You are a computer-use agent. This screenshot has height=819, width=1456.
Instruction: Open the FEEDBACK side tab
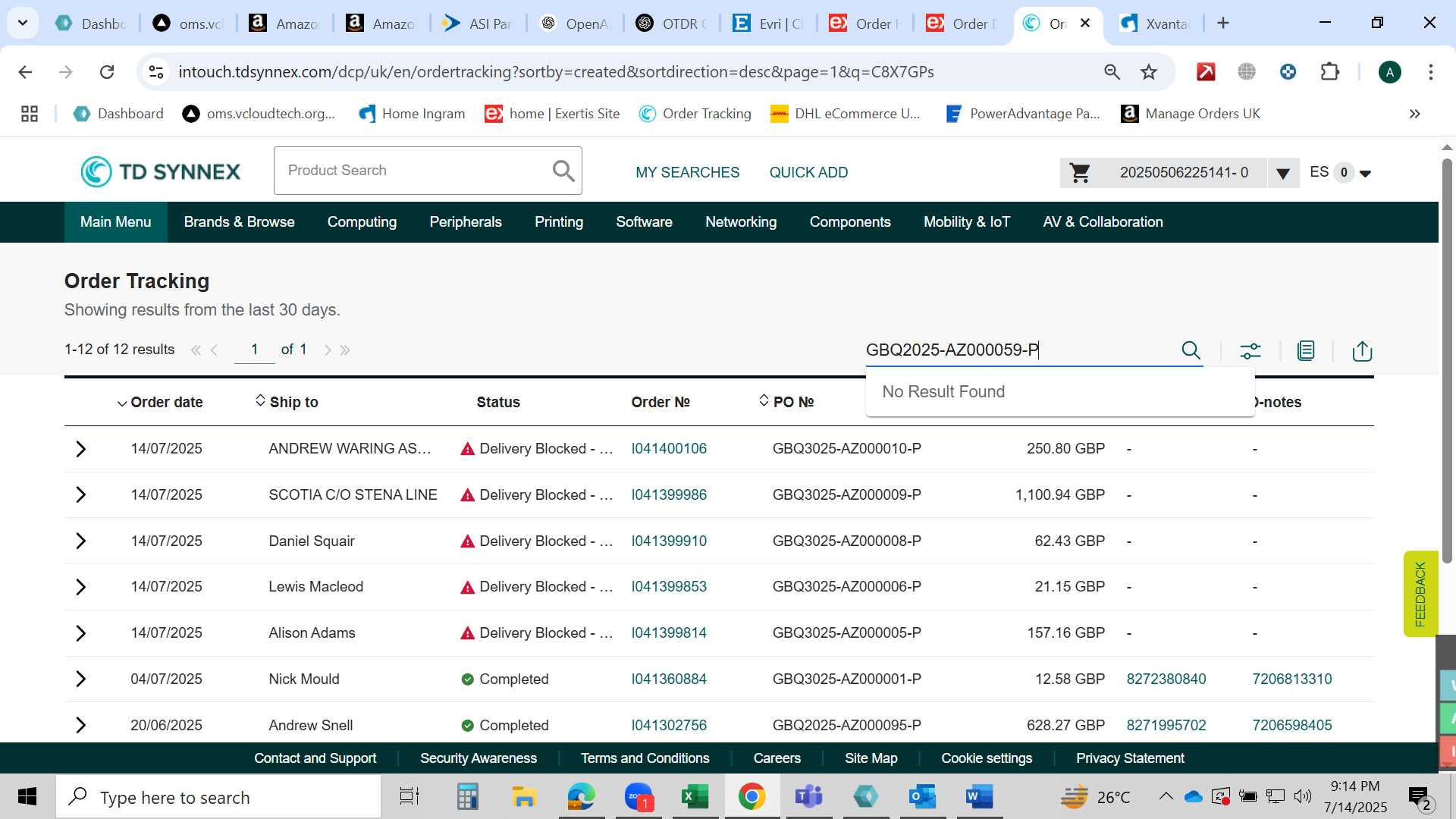click(1420, 594)
